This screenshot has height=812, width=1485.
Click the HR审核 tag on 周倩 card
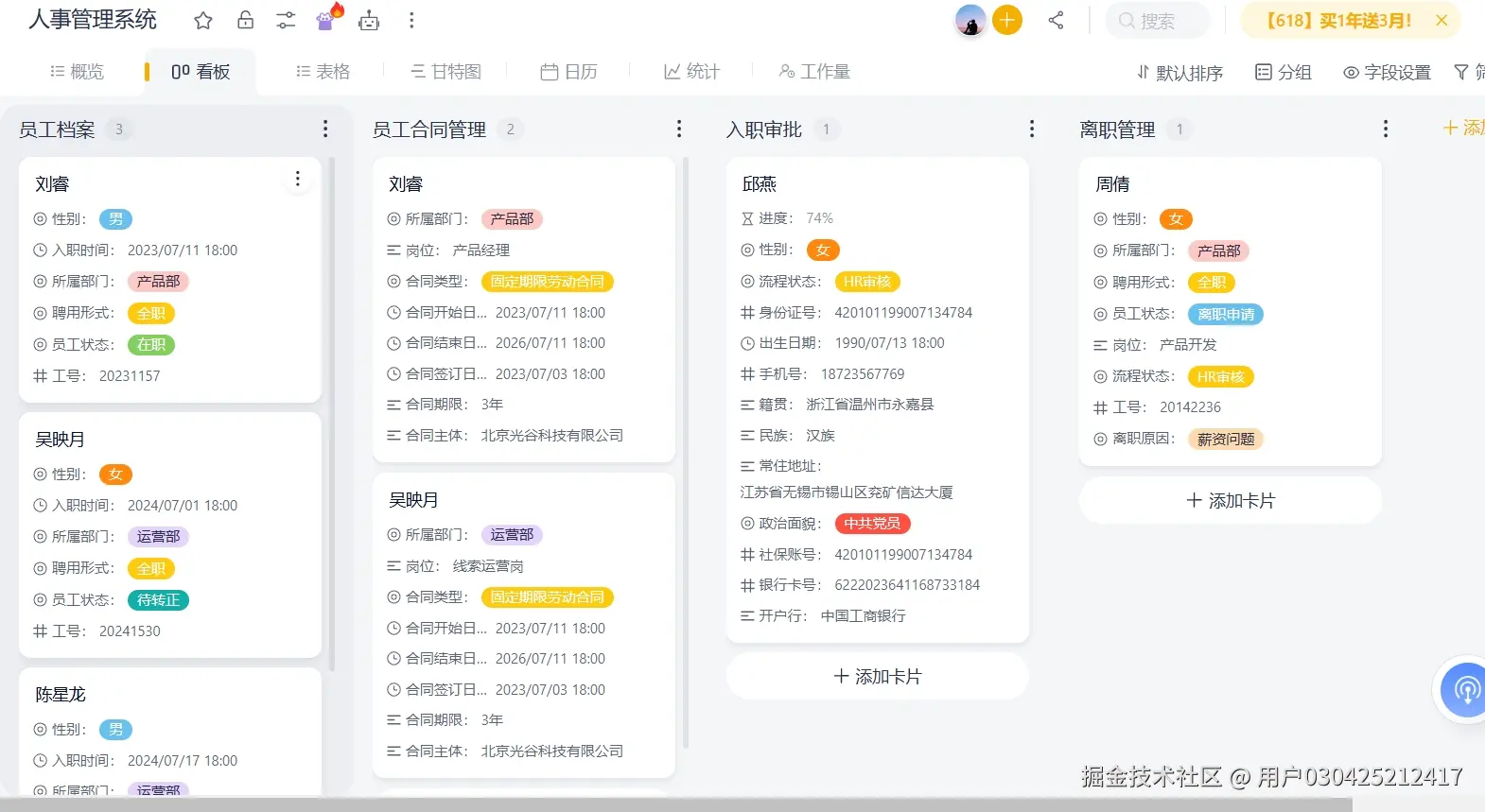pos(1220,377)
